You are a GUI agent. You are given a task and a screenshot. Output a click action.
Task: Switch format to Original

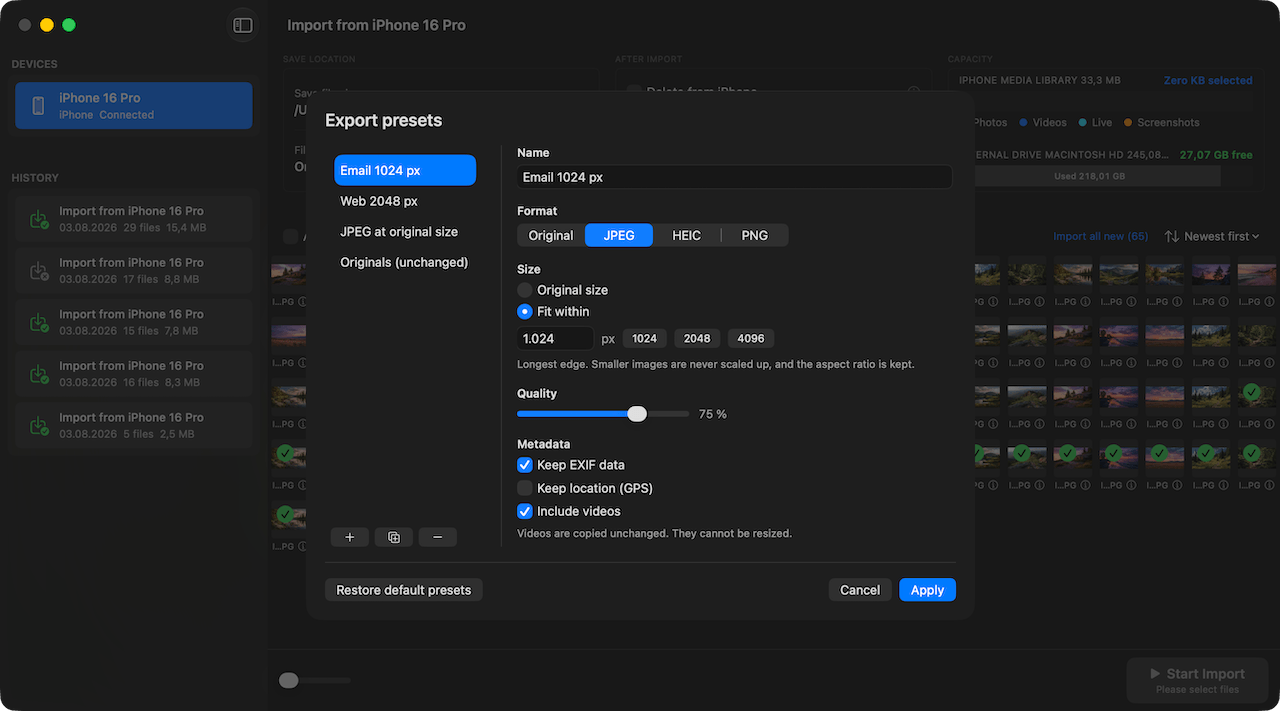tap(551, 235)
